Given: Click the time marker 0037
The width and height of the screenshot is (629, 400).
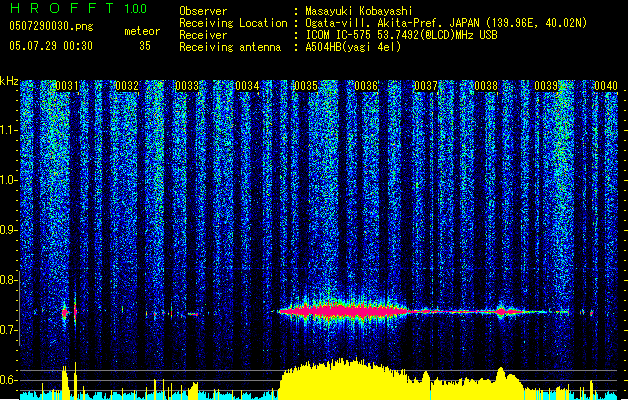Looking at the screenshot, I should [x=426, y=86].
